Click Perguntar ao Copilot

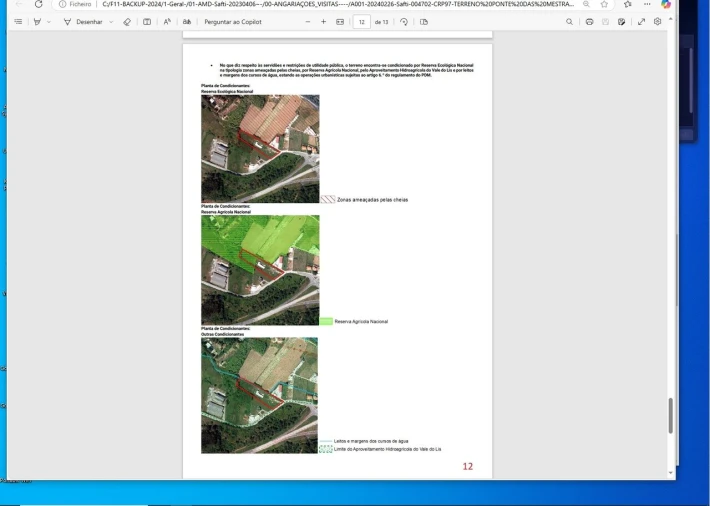tap(233, 22)
